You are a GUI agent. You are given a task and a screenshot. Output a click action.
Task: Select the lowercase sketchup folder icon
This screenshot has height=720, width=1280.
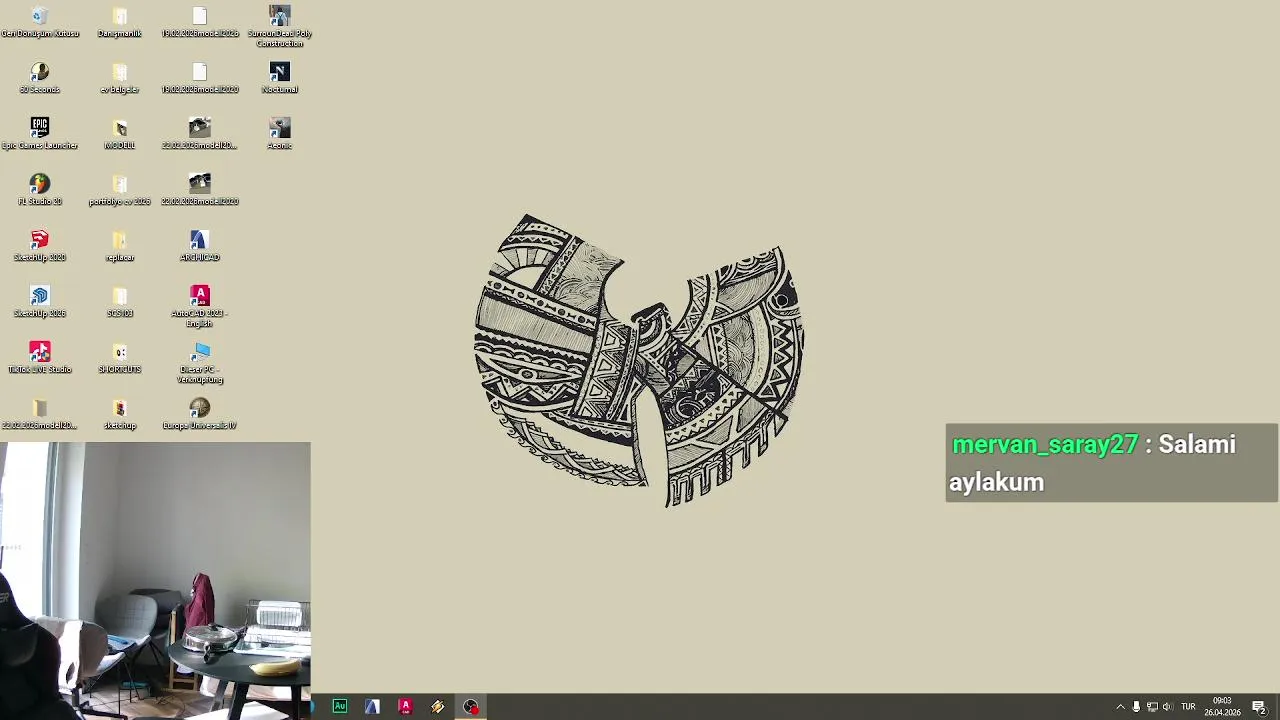point(119,414)
